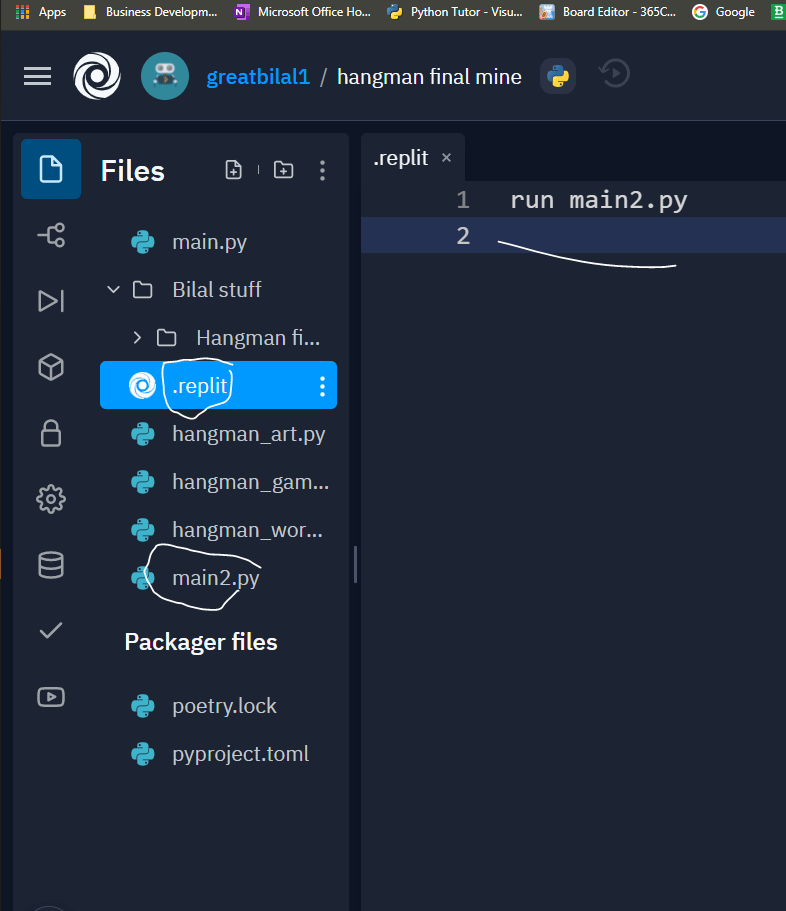Open the greatbilal1 profile link
The width and height of the screenshot is (786, 911).
(x=259, y=77)
